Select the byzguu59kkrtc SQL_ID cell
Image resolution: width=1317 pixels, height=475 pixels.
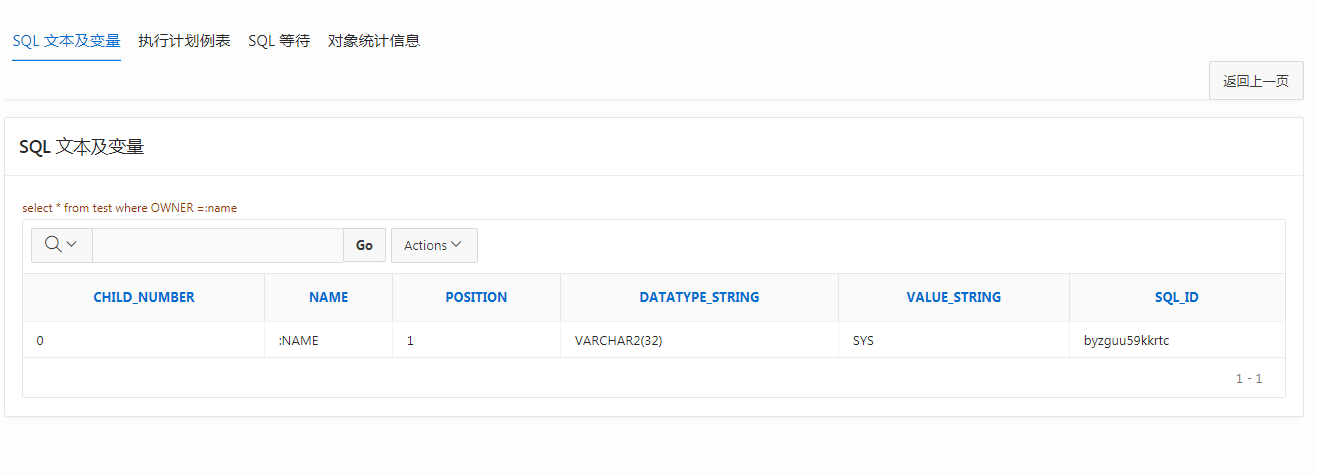pos(1126,340)
